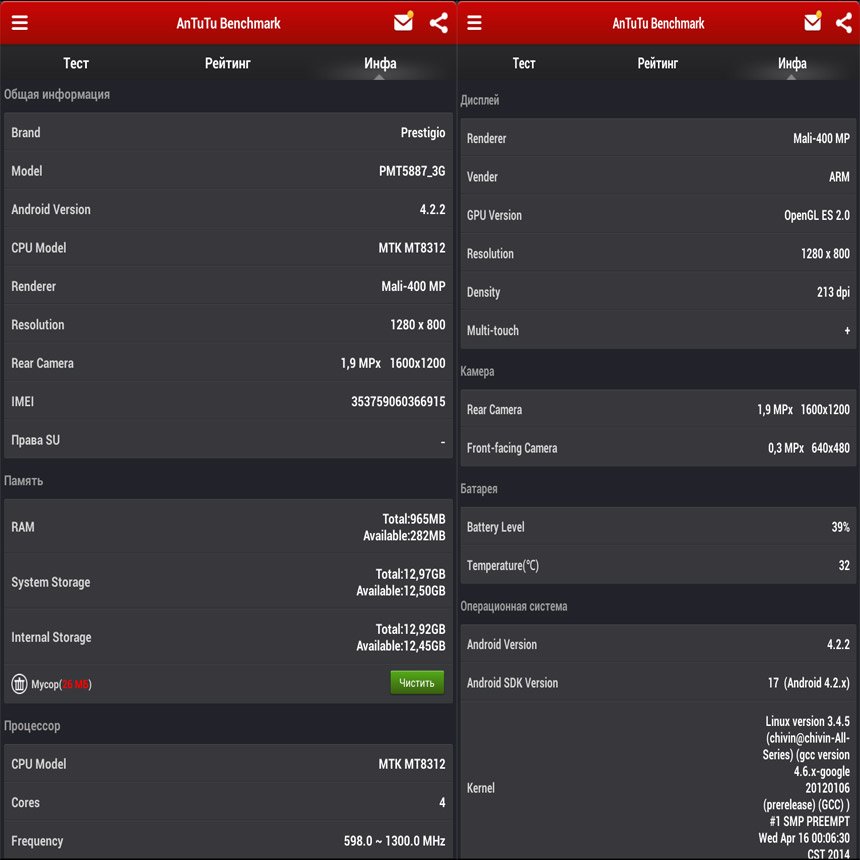Viewport: 860px width, 860px height.
Task: Switch to Рейтинг tab in left screenshot
Action: tap(228, 63)
